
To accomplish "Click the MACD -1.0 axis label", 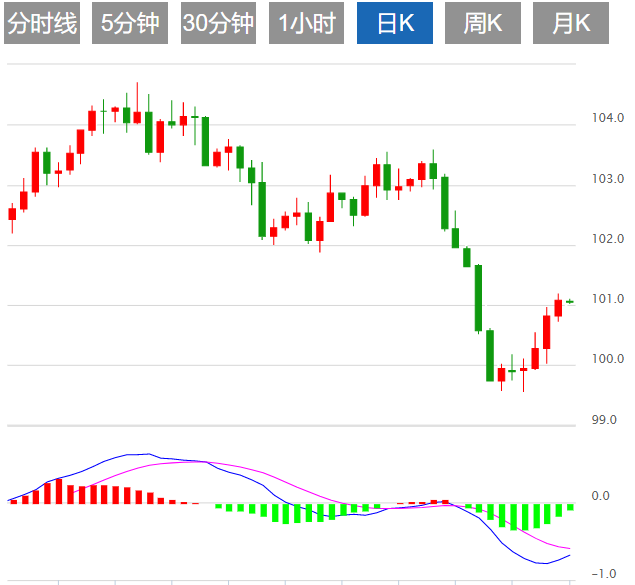I will click(601, 574).
